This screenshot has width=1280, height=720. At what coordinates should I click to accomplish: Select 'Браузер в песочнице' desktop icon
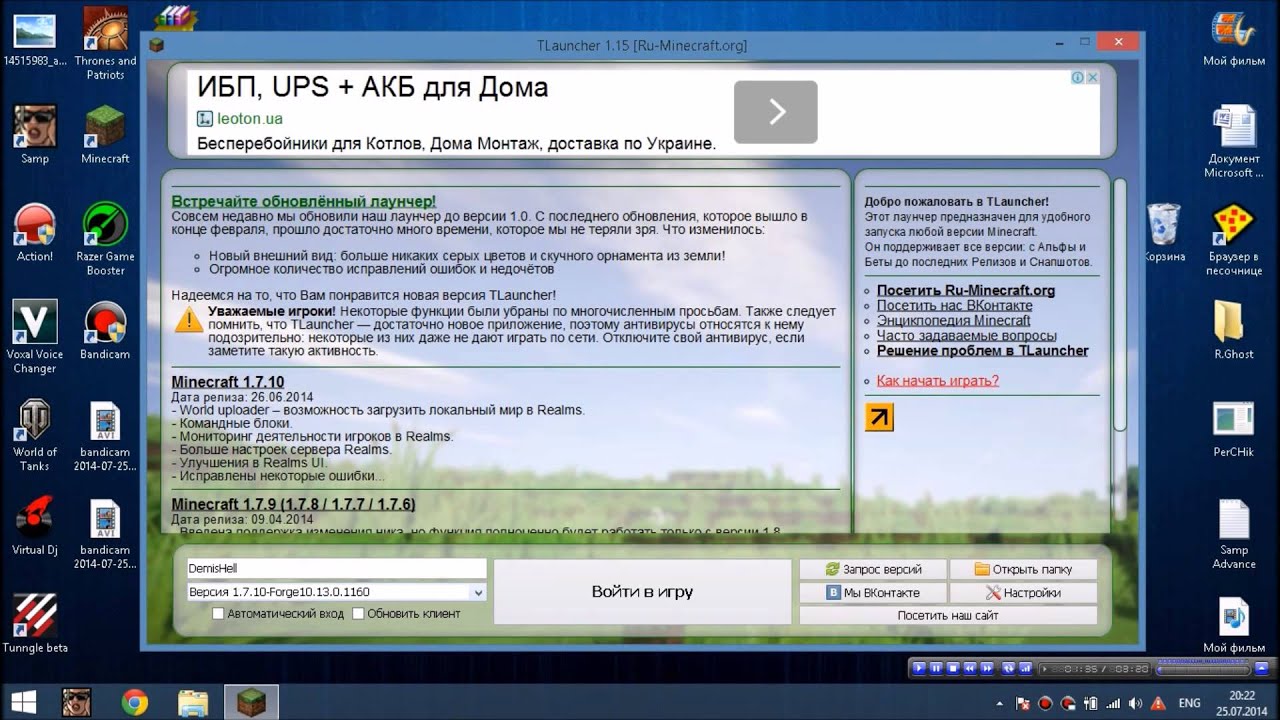click(1234, 239)
